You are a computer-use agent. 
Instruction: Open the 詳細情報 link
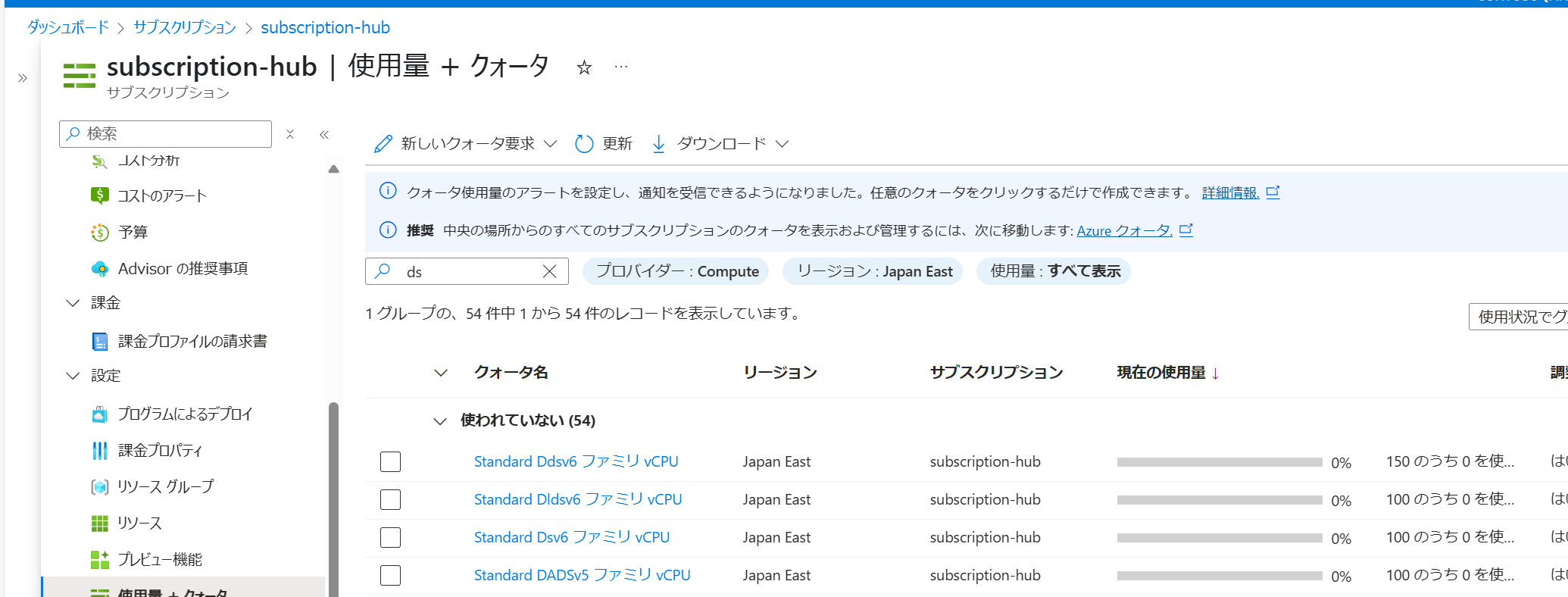click(1230, 192)
